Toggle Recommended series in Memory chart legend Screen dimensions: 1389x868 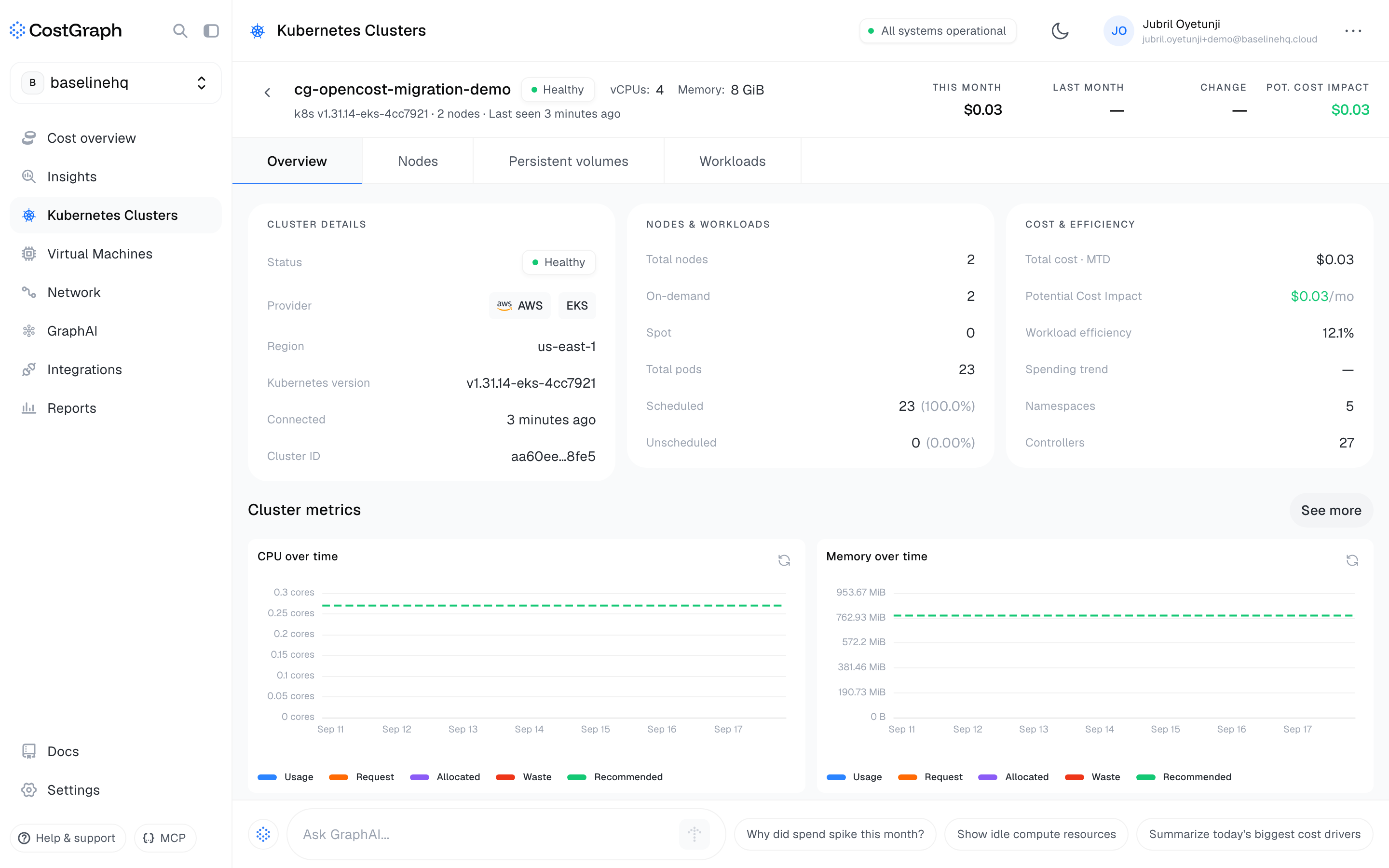pyautogui.click(x=1184, y=777)
